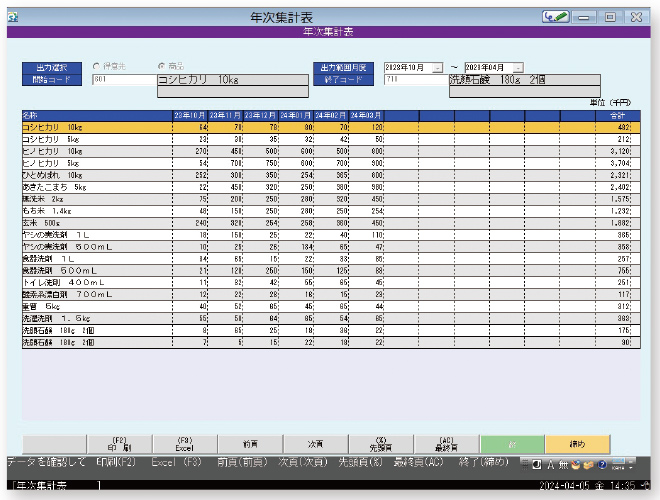The image size is (660, 500).
Task: Jump to last page with 最終頁
Action: pos(445,445)
